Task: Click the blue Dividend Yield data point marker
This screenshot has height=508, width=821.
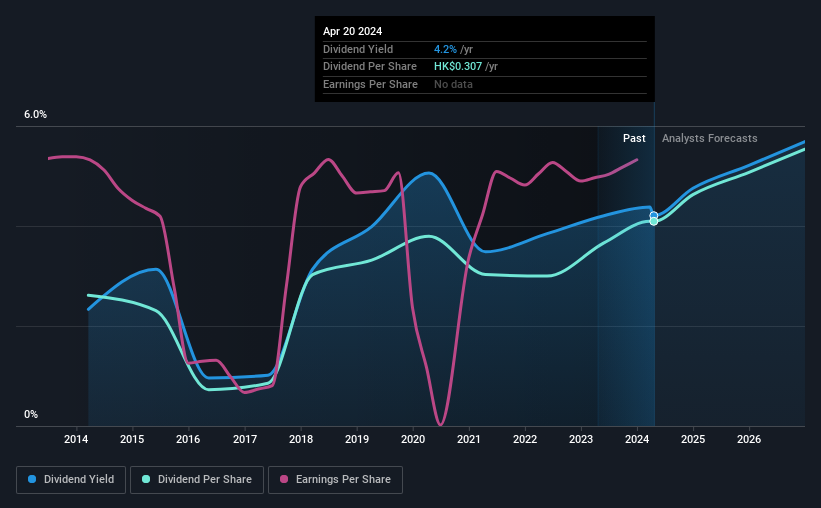Action: 653,215
